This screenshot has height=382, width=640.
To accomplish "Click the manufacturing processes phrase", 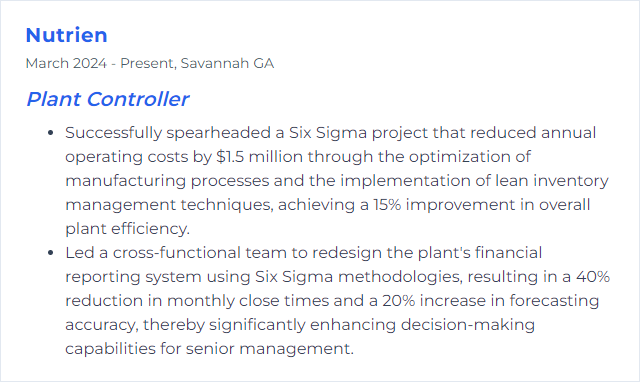I will (167, 181).
